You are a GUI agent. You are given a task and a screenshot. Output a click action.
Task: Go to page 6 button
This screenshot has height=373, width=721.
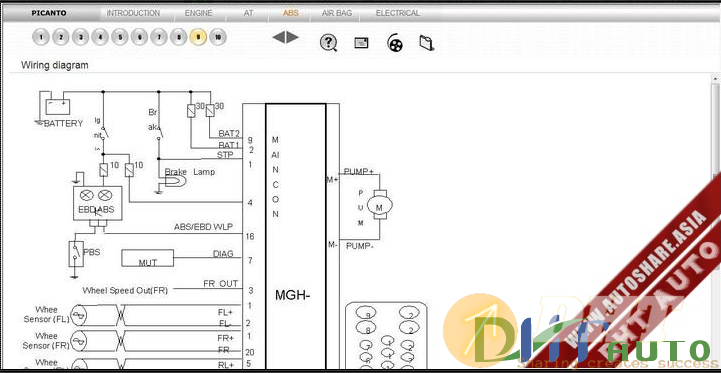coord(139,37)
